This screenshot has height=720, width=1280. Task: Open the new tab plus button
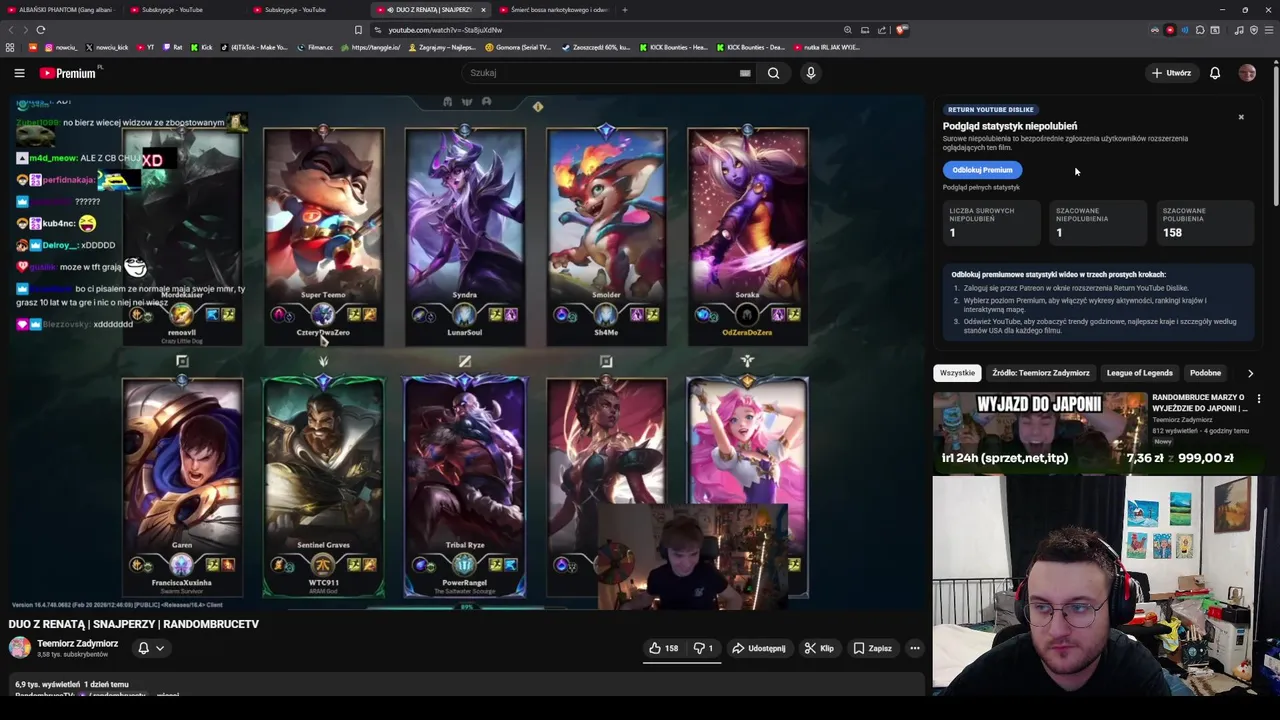coord(625,10)
